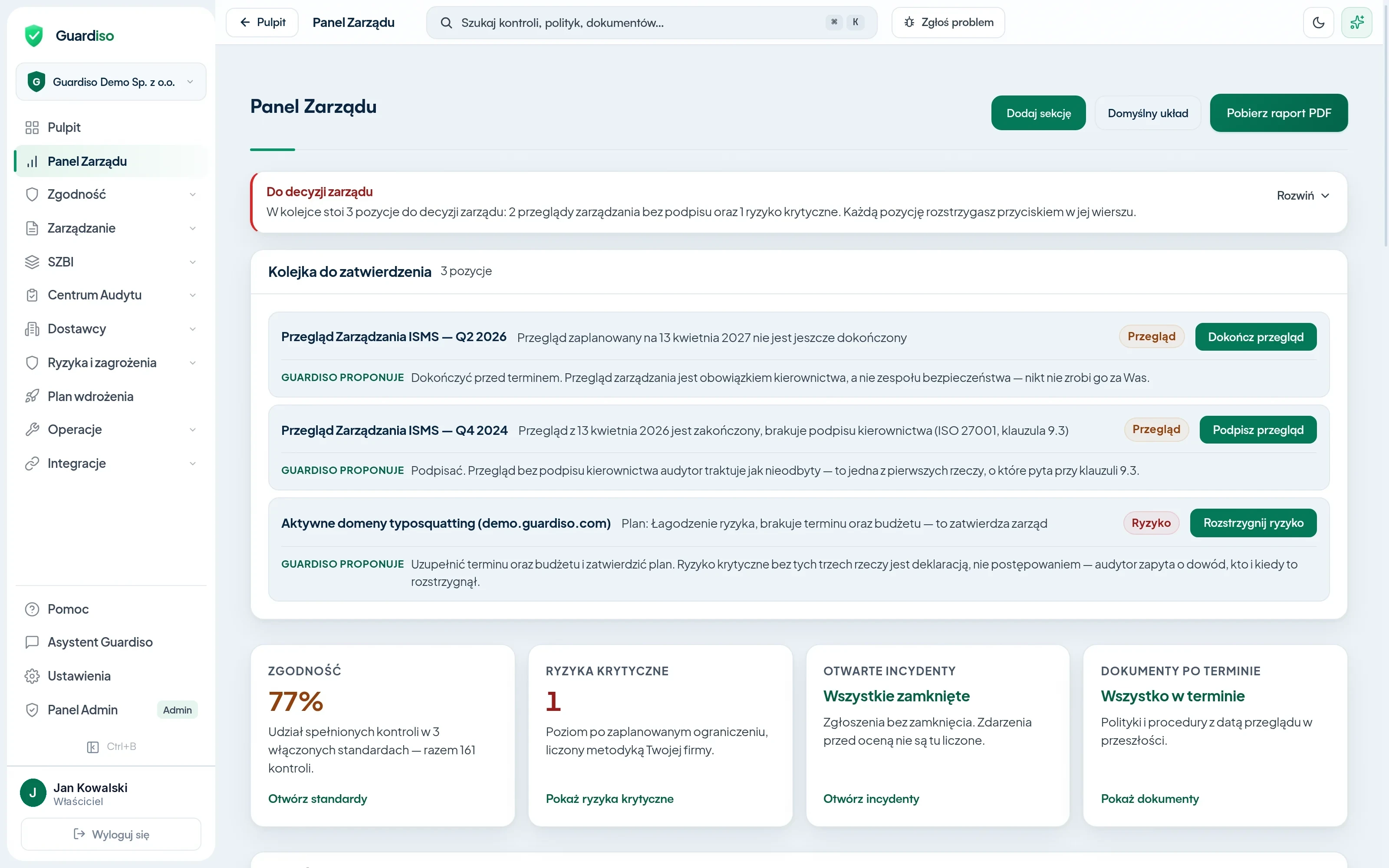1389x868 pixels.
Task: Open the Guardiso Demo Sp. z o.o. company dropdown
Action: pyautogui.click(x=111, y=82)
